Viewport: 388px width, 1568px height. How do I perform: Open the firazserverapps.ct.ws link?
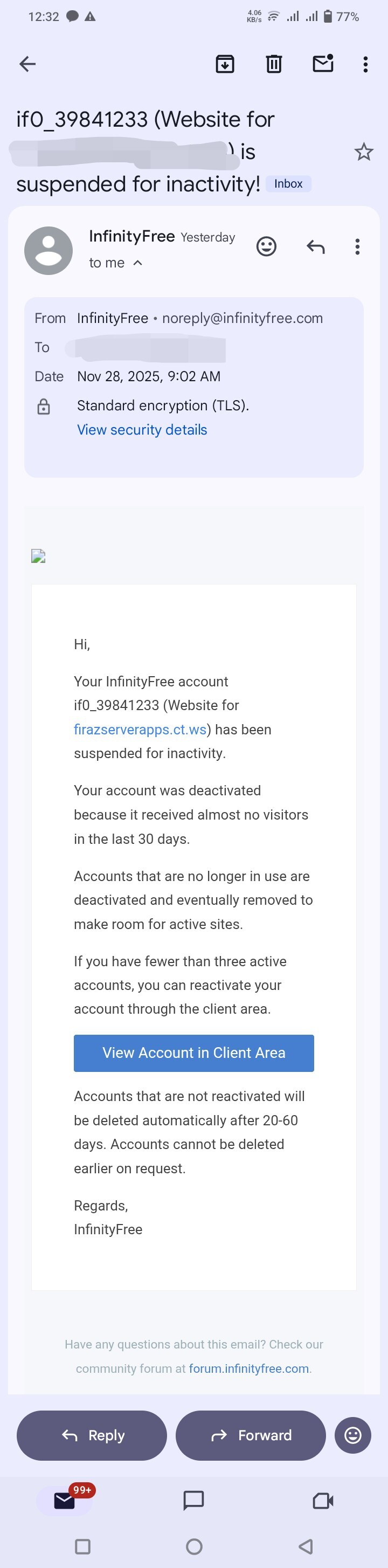[x=140, y=729]
